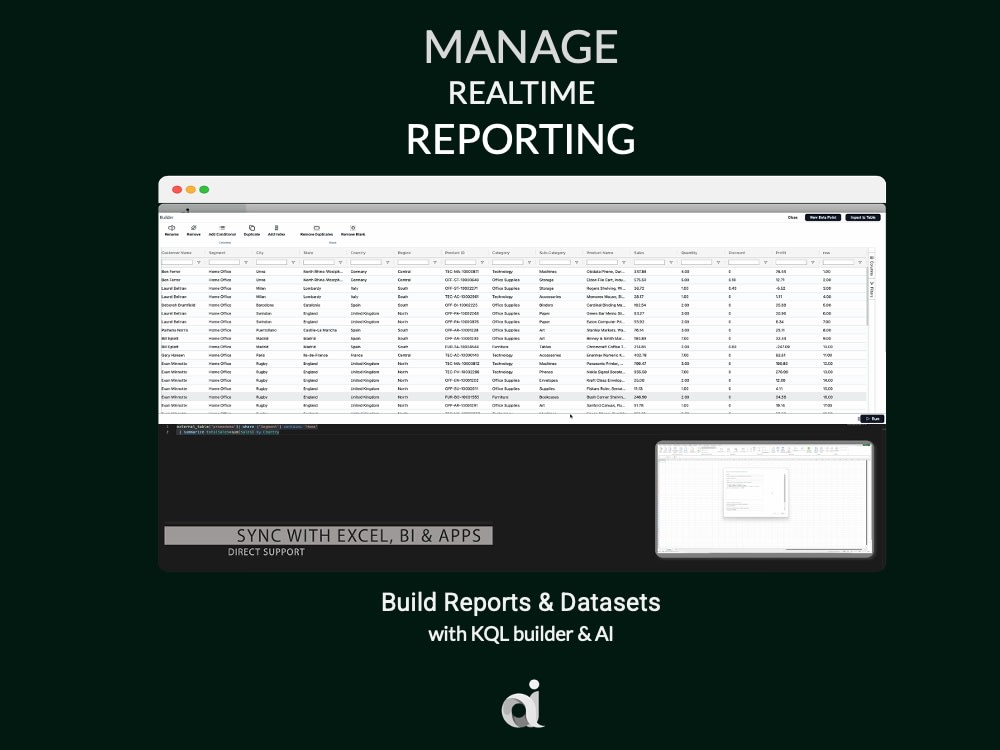This screenshot has height=750, width=1000.
Task: Sort by the Sales column header
Action: pyautogui.click(x=639, y=253)
